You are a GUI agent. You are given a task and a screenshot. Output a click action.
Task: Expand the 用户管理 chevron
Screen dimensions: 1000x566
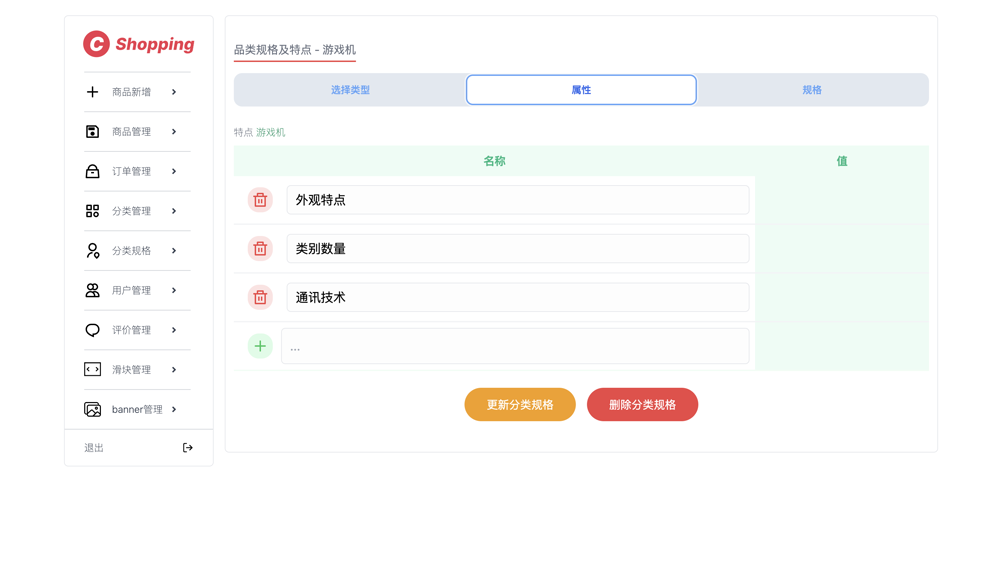coord(174,290)
